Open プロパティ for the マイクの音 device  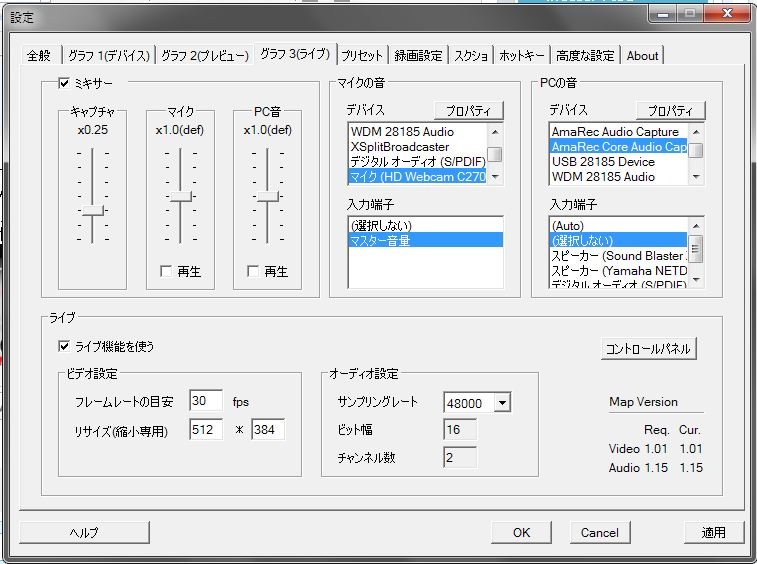click(468, 111)
